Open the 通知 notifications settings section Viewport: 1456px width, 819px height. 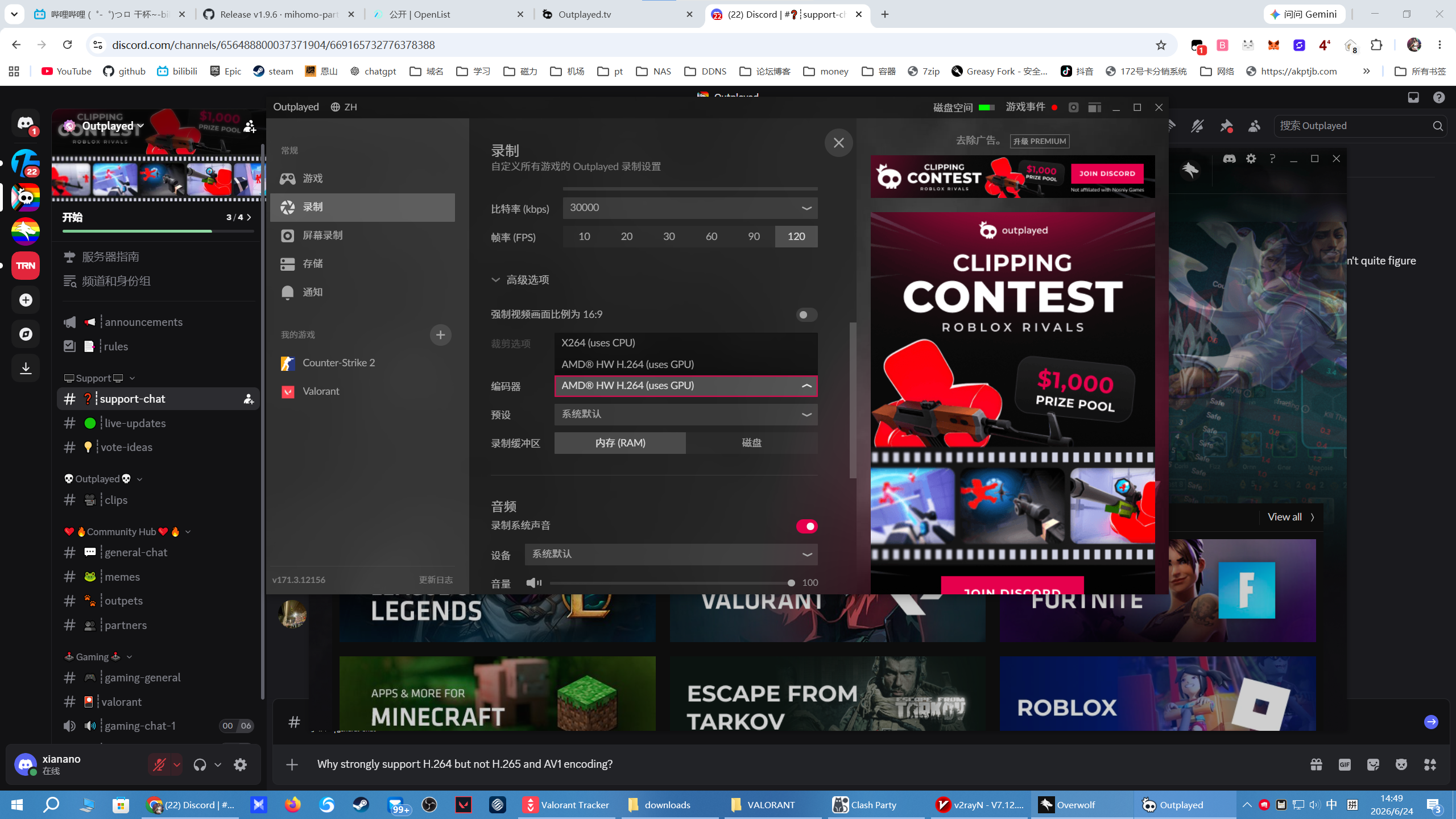[x=362, y=292]
